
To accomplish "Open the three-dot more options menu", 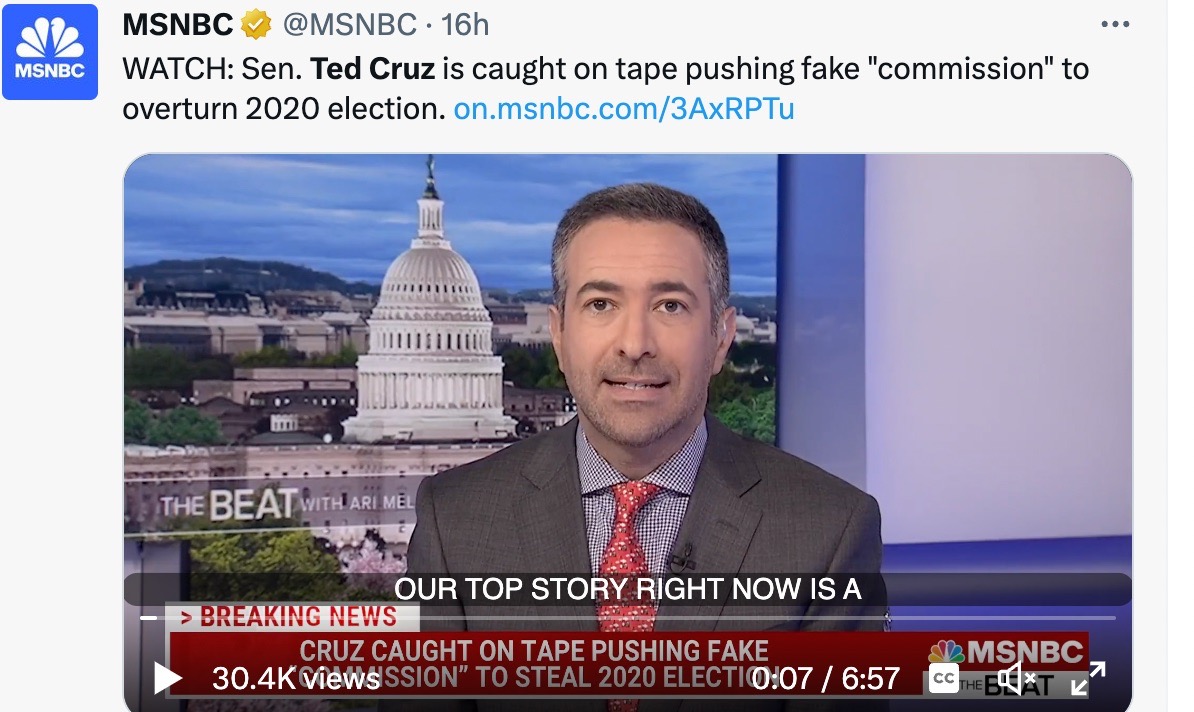I will click(x=1115, y=24).
